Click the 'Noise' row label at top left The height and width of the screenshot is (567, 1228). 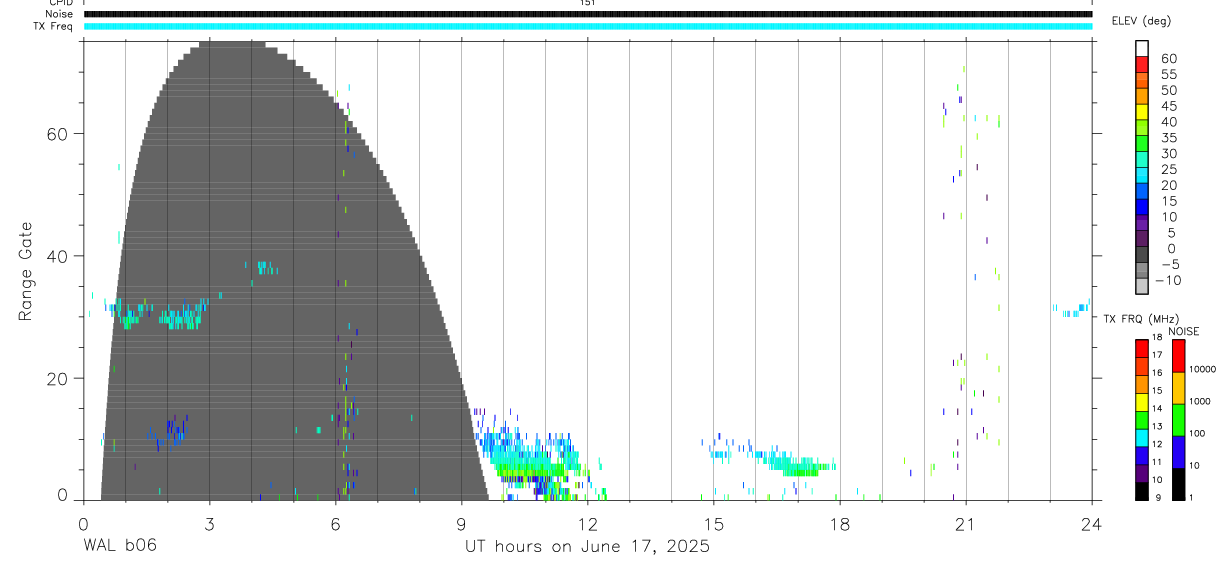(x=59, y=14)
